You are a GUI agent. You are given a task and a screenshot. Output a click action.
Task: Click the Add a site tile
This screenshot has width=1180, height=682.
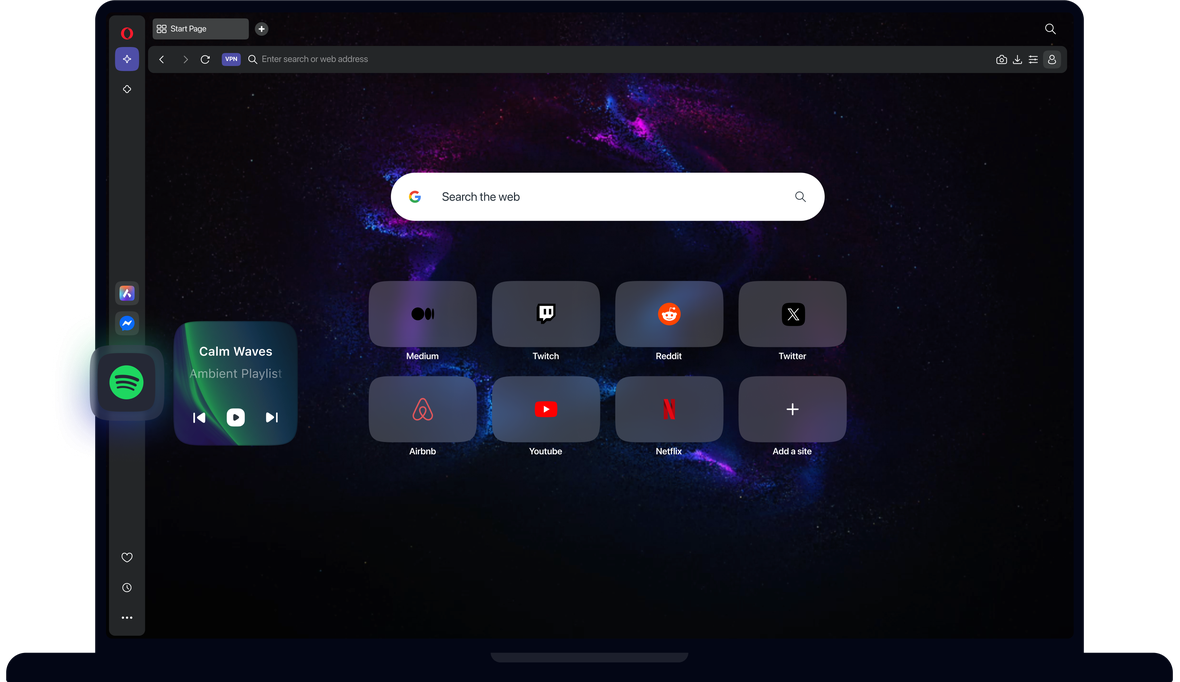(x=792, y=409)
